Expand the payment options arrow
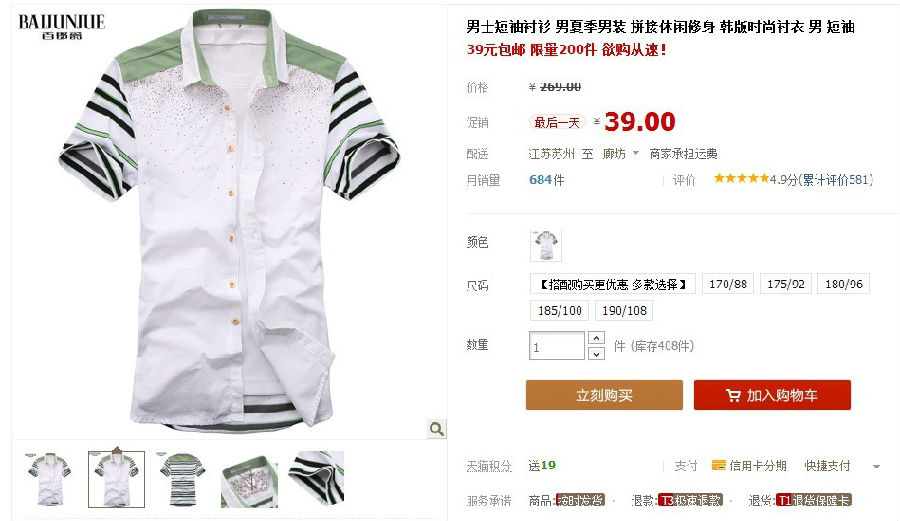Viewport: 900px width, 521px height. click(x=876, y=466)
